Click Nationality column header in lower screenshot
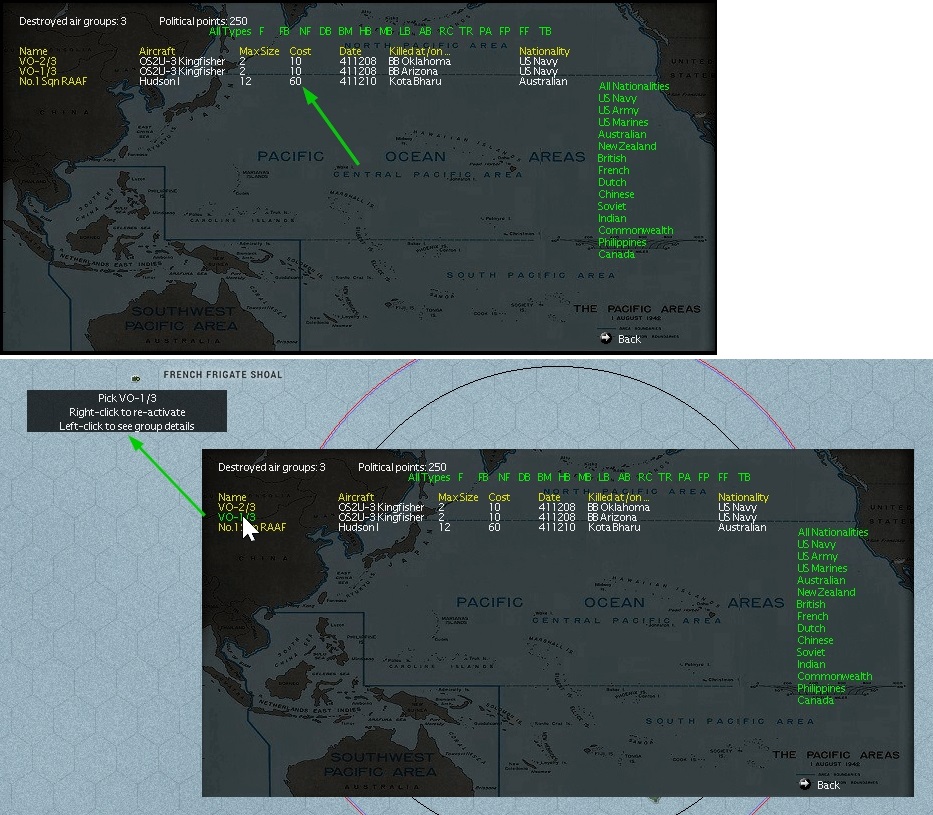Screen dimensions: 933x815 click(x=743, y=497)
